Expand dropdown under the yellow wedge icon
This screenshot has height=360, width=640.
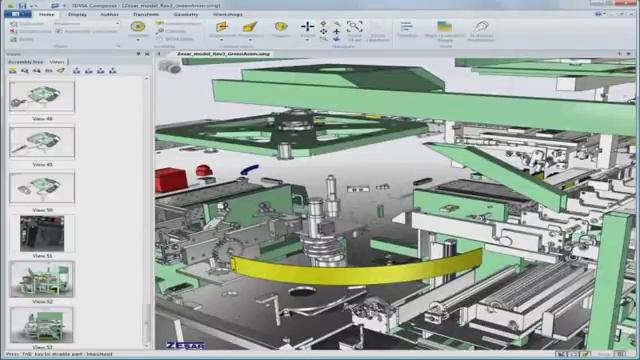[250, 40]
